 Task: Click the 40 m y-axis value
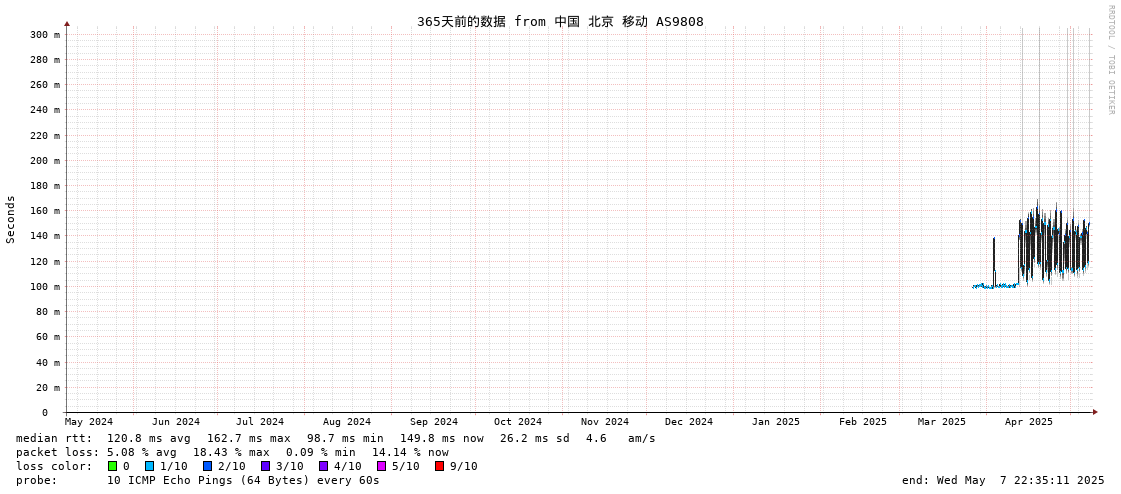[48, 362]
